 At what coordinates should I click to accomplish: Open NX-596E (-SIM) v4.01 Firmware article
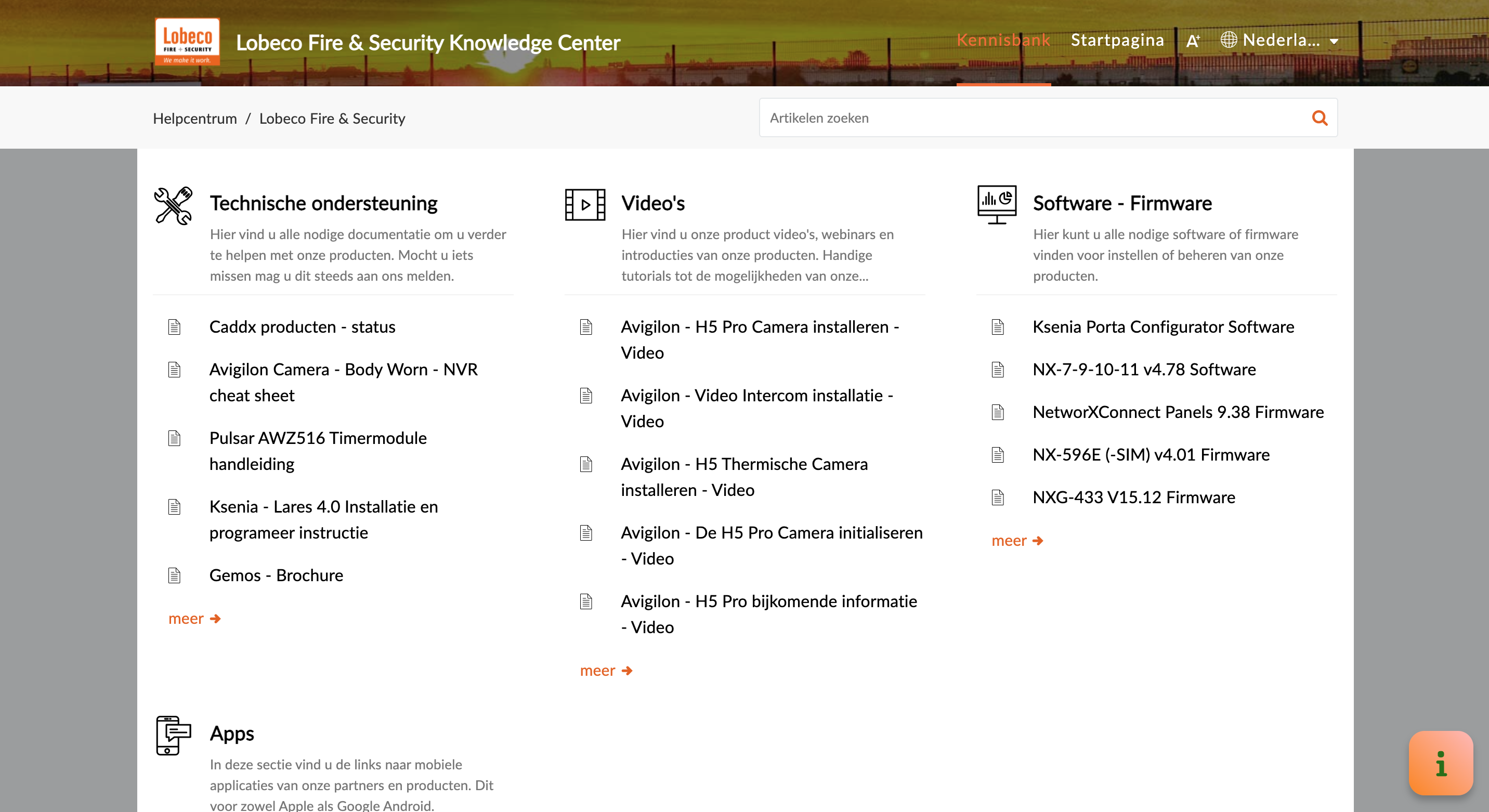point(1152,455)
